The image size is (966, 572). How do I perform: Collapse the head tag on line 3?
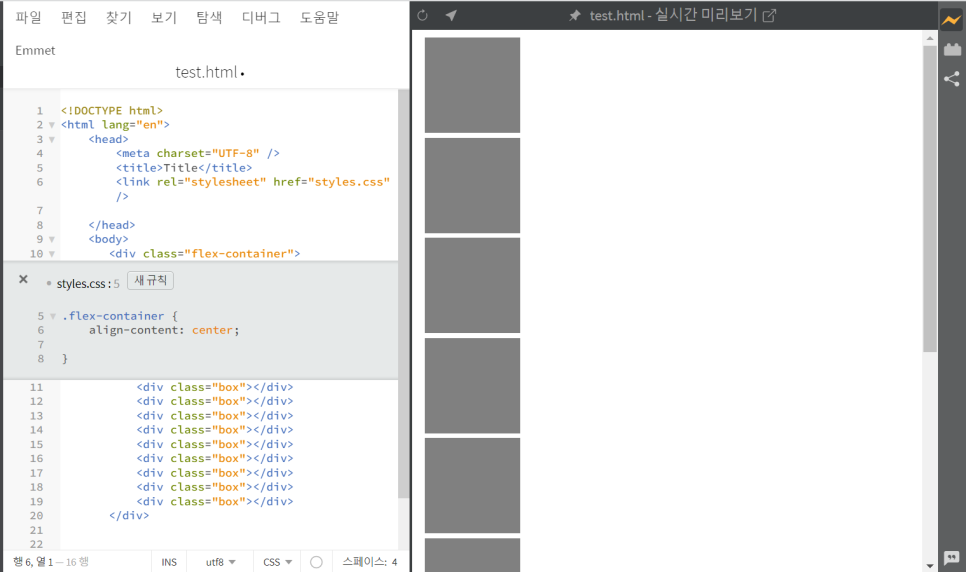[52, 139]
